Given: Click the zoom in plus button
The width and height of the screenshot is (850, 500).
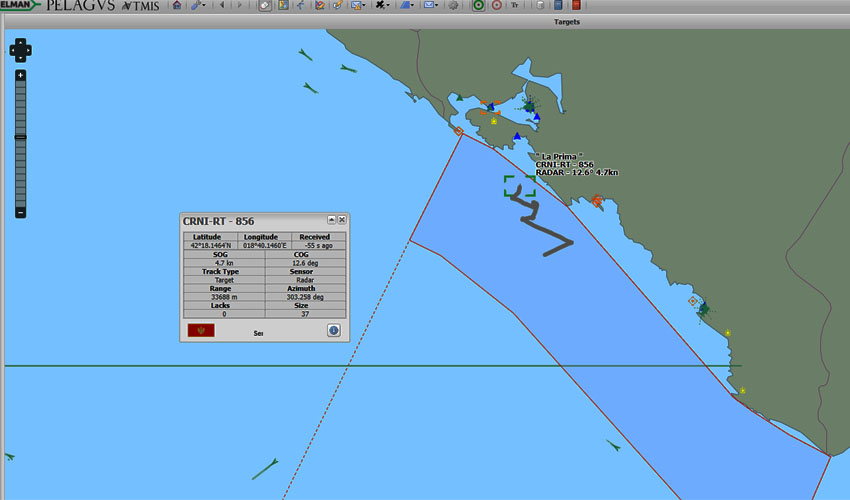Looking at the screenshot, I should click(x=20, y=75).
